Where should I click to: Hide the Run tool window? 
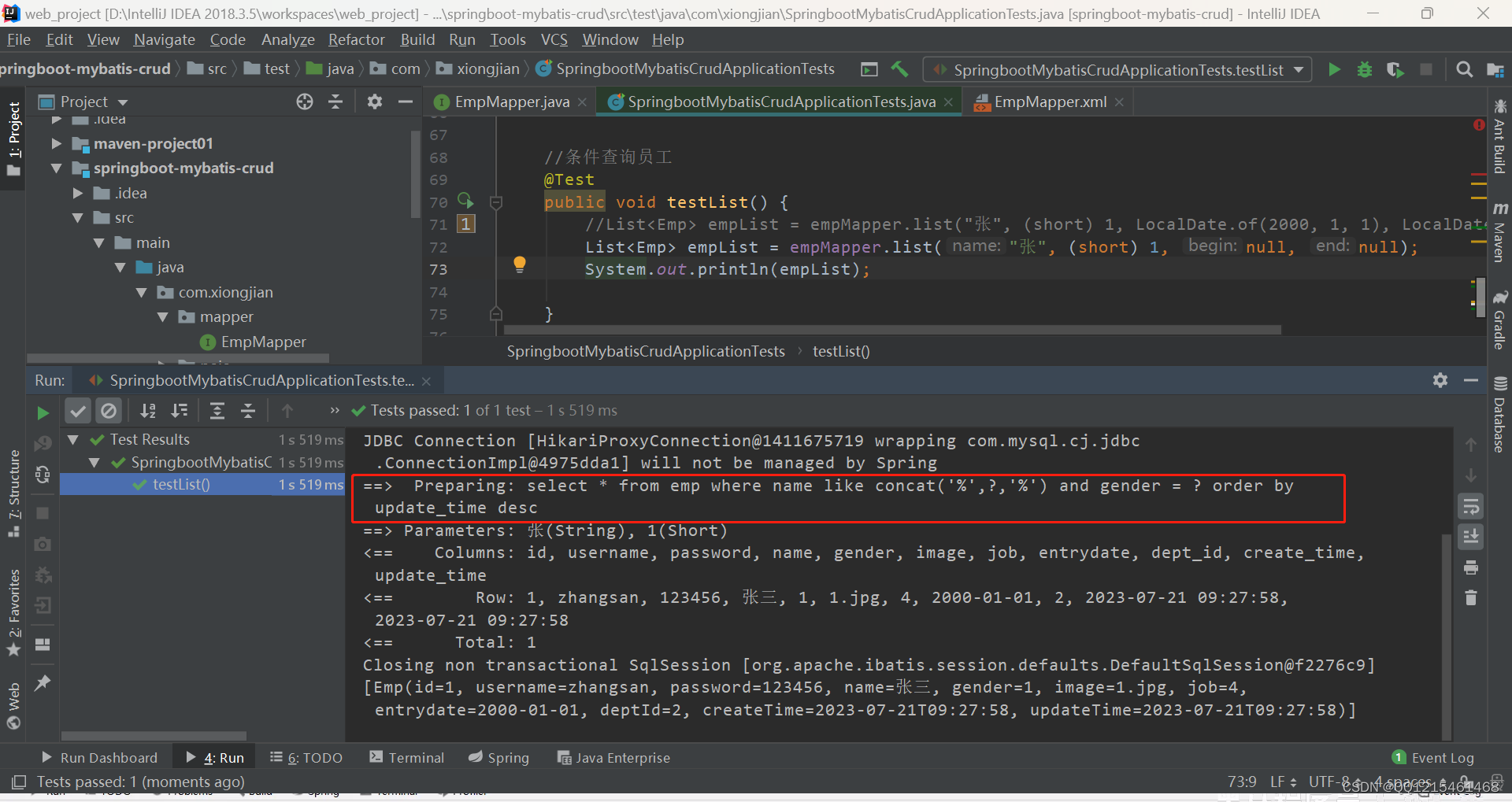click(1471, 380)
